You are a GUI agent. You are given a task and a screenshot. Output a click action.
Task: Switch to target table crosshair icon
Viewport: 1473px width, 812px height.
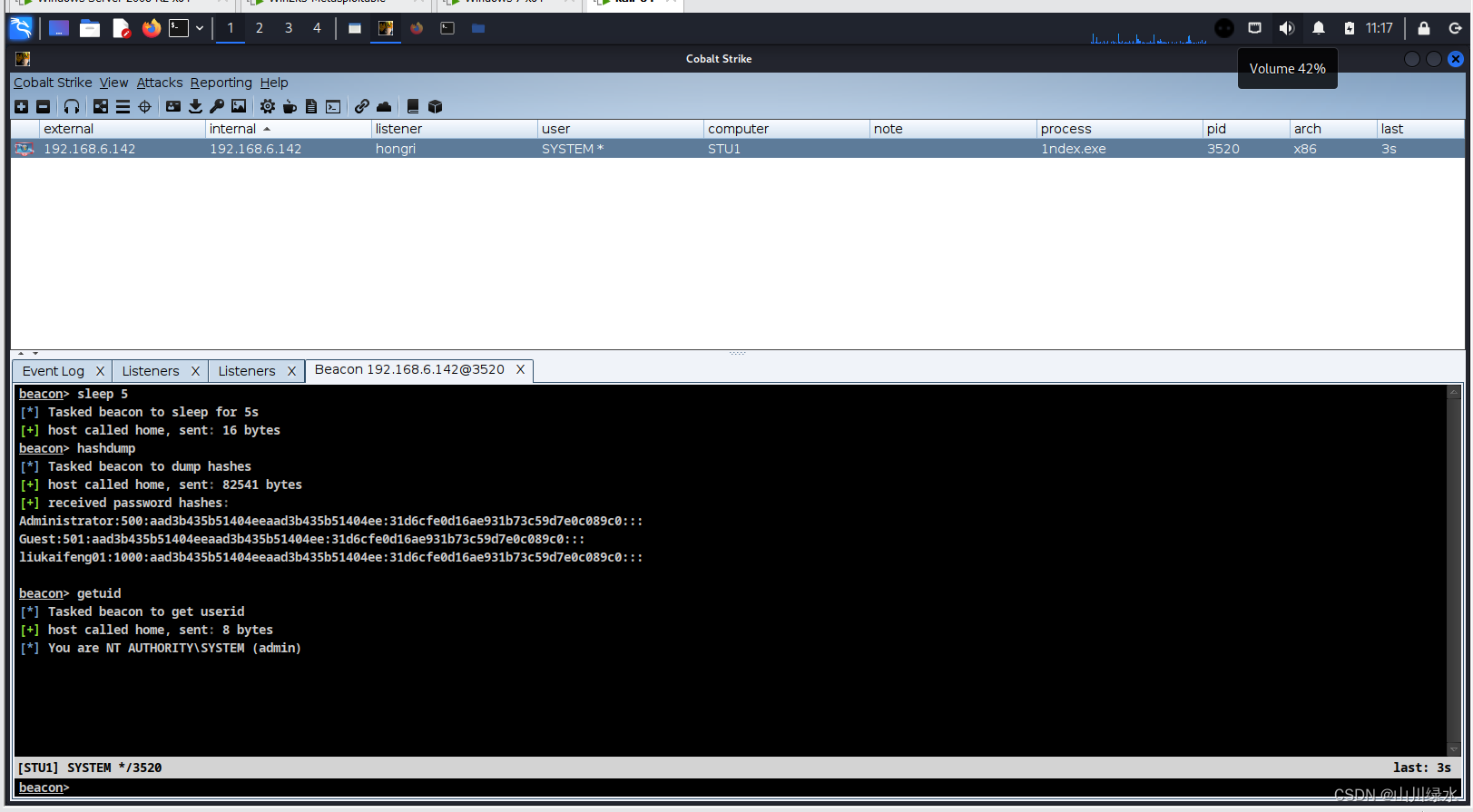[144, 106]
